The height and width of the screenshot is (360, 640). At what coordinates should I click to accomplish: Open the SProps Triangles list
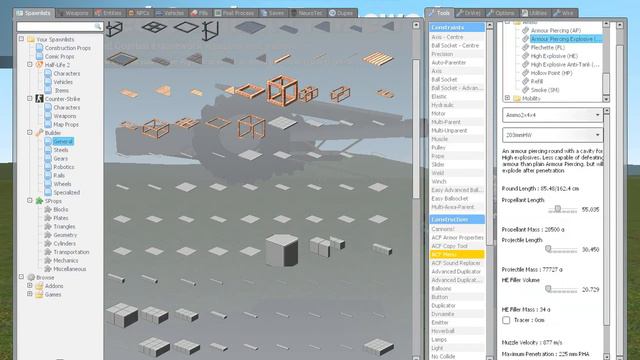64,227
